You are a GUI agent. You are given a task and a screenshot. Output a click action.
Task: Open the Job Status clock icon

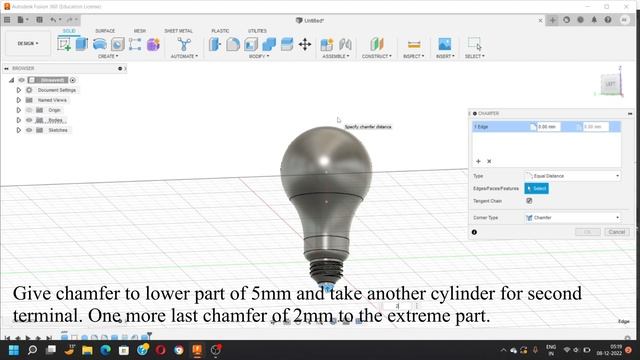pyautogui.click(x=580, y=20)
